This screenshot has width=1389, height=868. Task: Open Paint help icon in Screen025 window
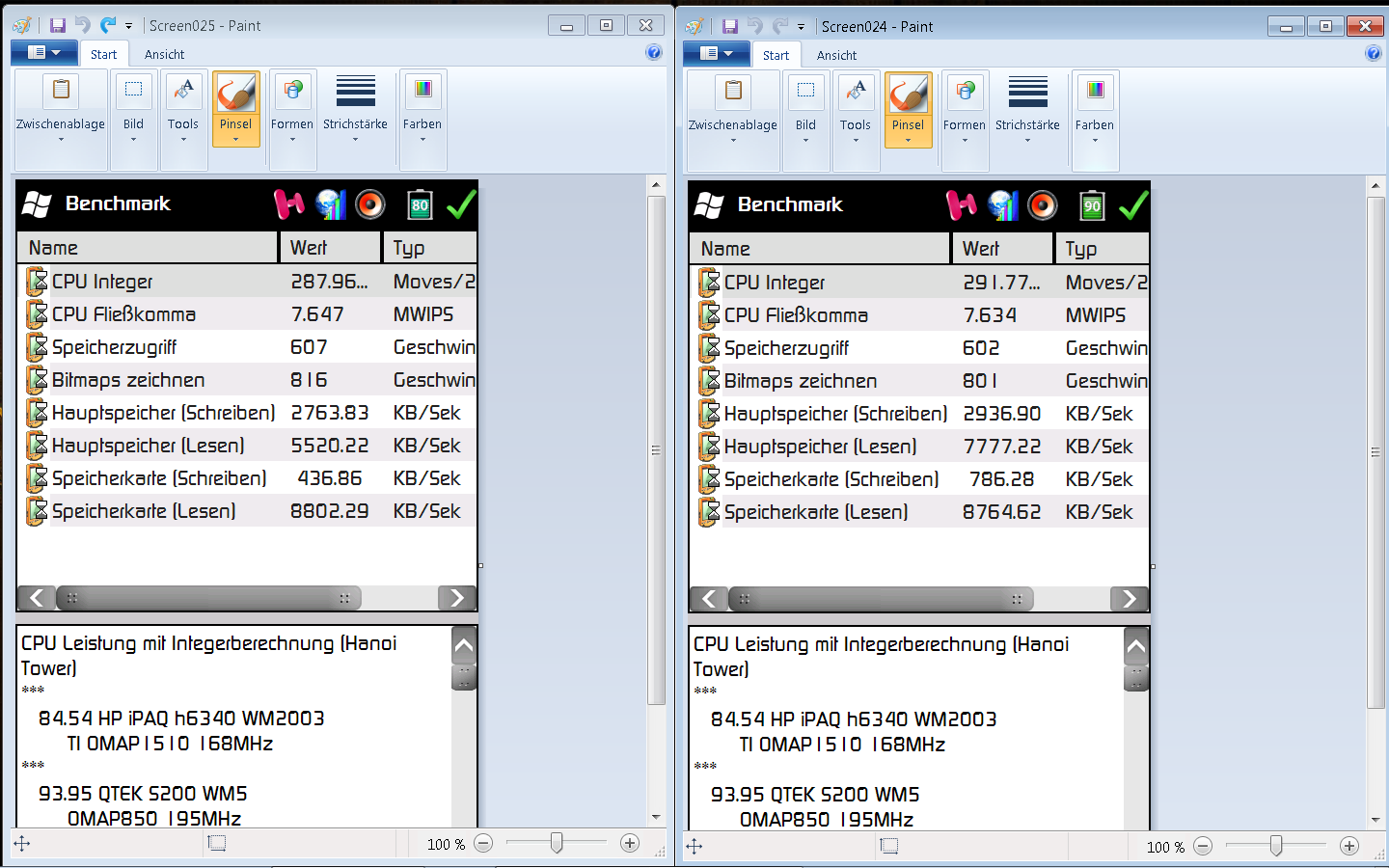click(x=654, y=52)
